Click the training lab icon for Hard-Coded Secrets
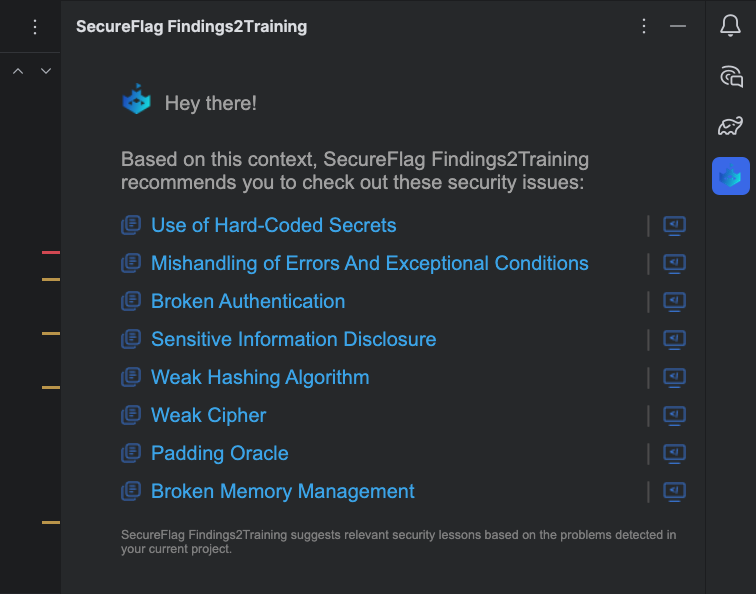This screenshot has height=594, width=756. tap(675, 226)
